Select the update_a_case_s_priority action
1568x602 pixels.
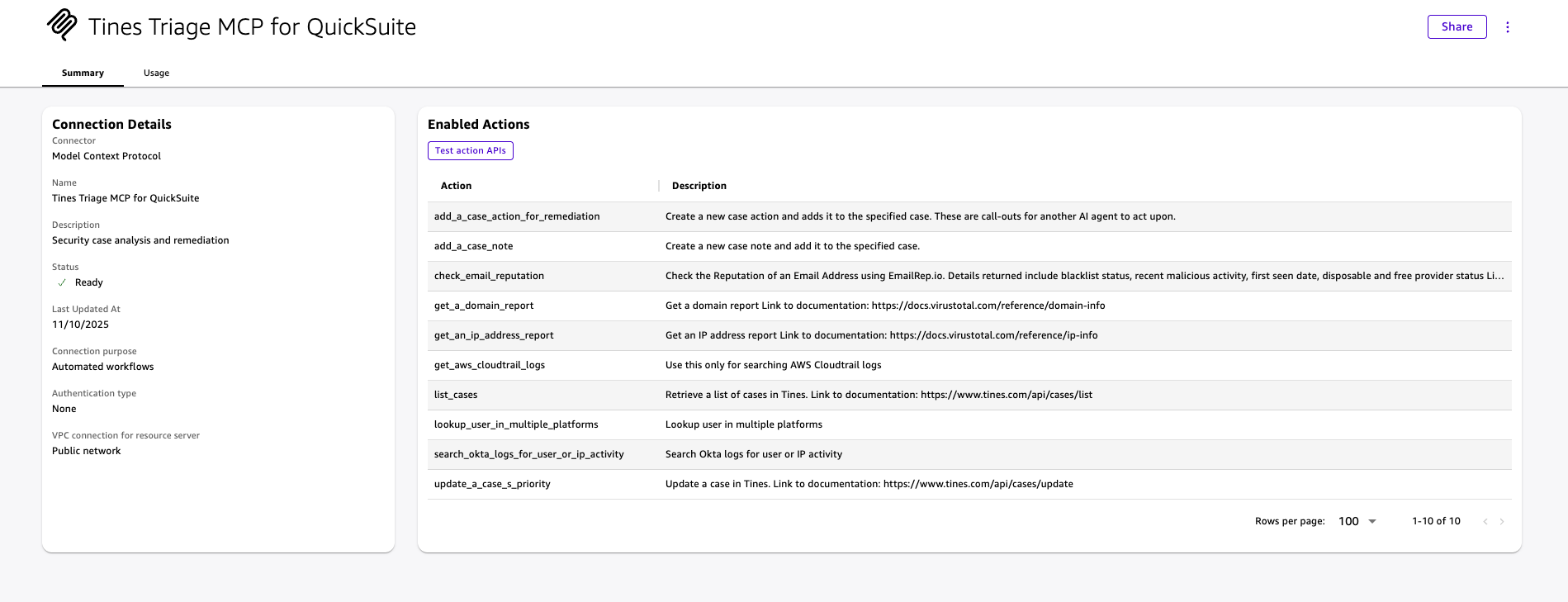492,484
